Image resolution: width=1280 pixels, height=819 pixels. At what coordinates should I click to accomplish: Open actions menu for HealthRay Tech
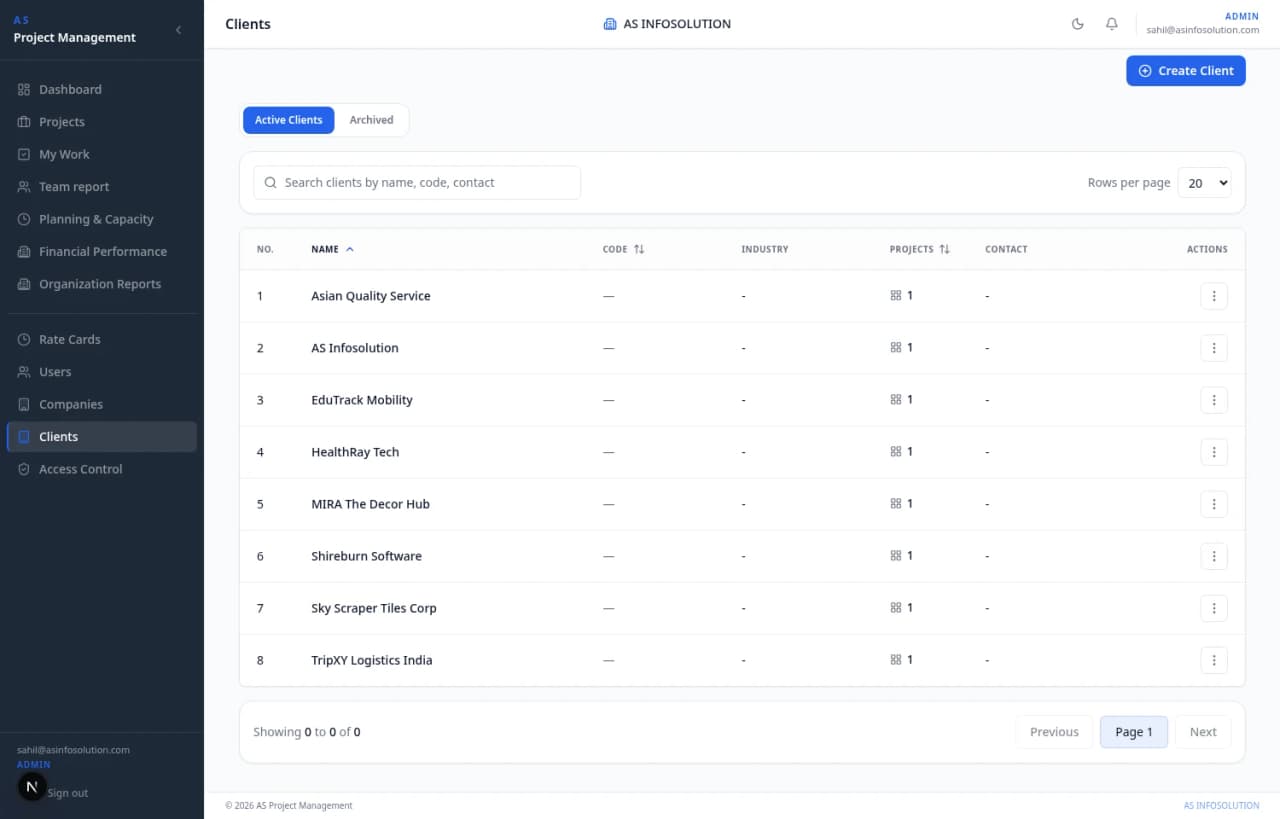tap(1213, 452)
